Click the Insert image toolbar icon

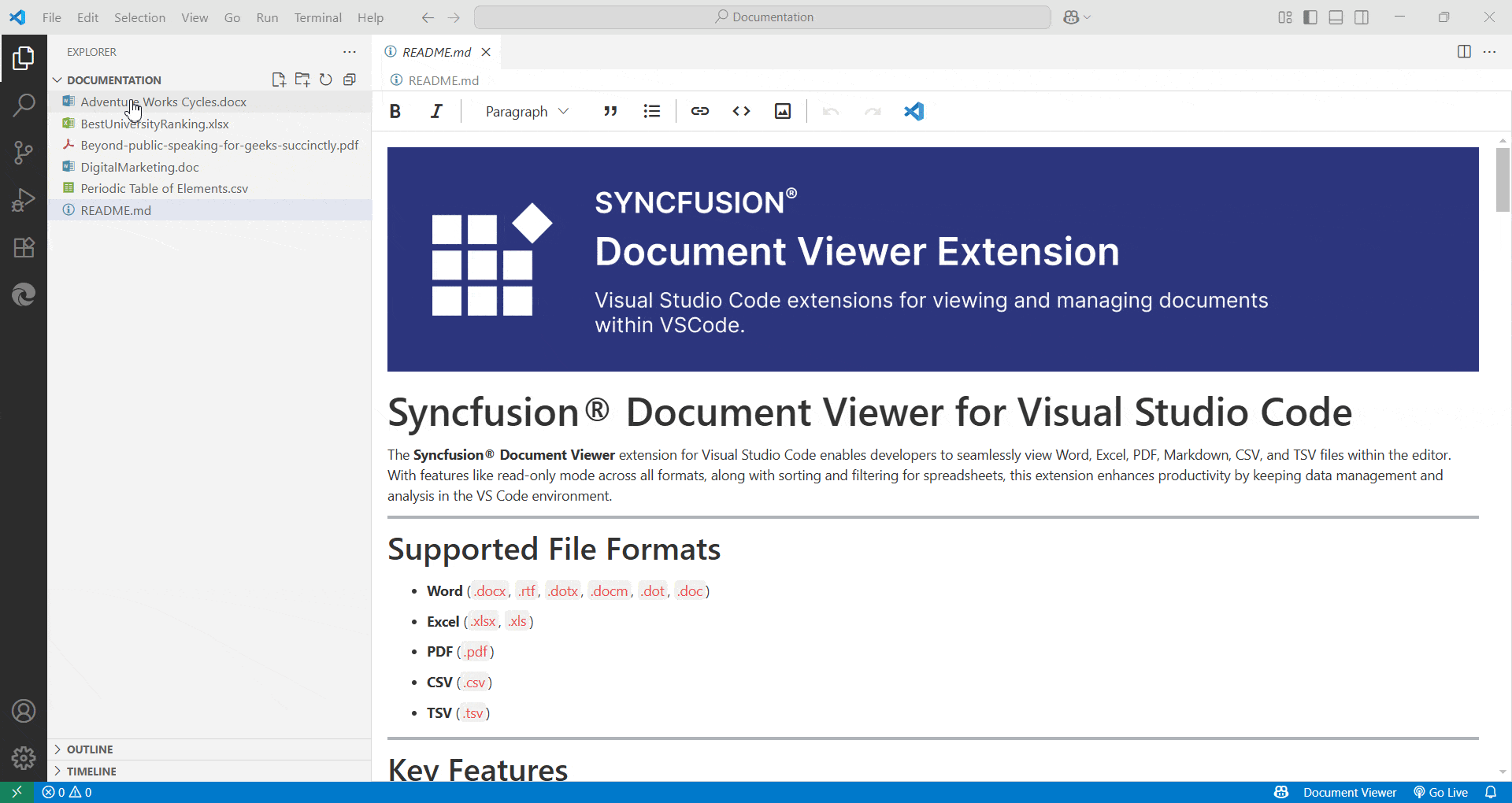(782, 111)
